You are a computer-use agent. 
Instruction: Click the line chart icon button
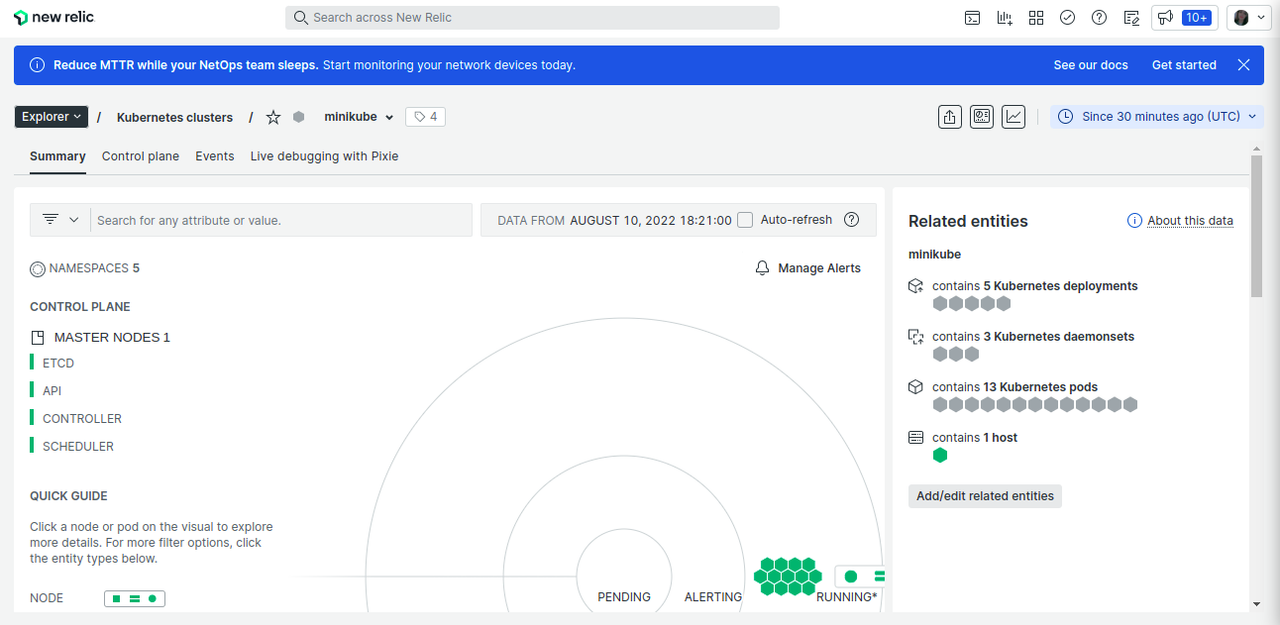pos(1014,117)
